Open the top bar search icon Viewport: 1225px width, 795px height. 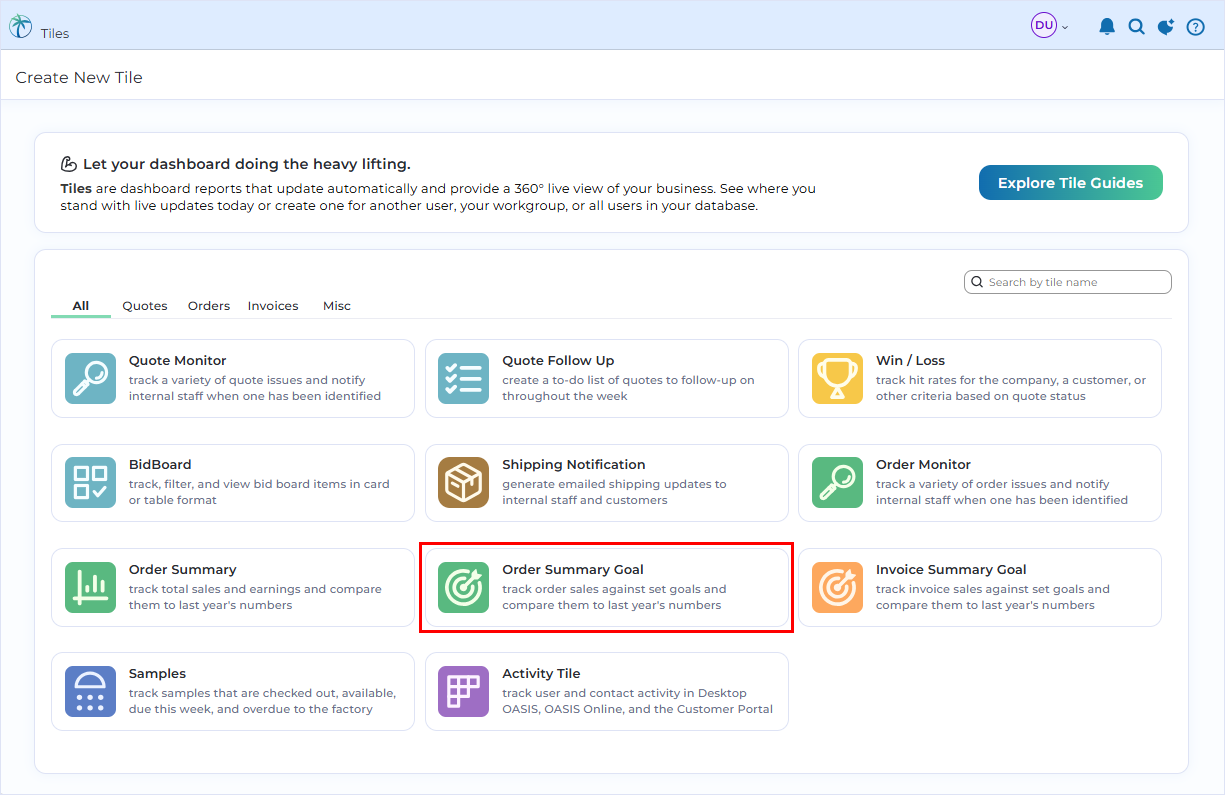1136,26
